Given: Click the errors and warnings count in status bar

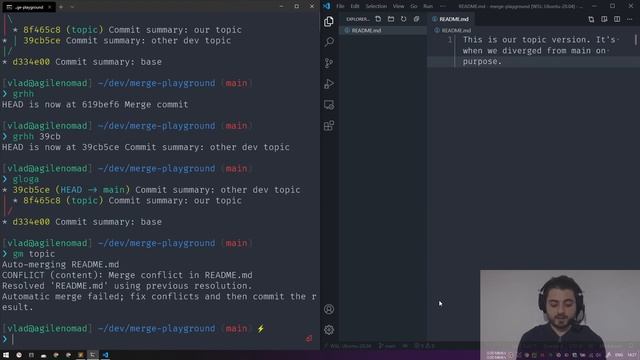Looking at the screenshot, I should coord(424,346).
